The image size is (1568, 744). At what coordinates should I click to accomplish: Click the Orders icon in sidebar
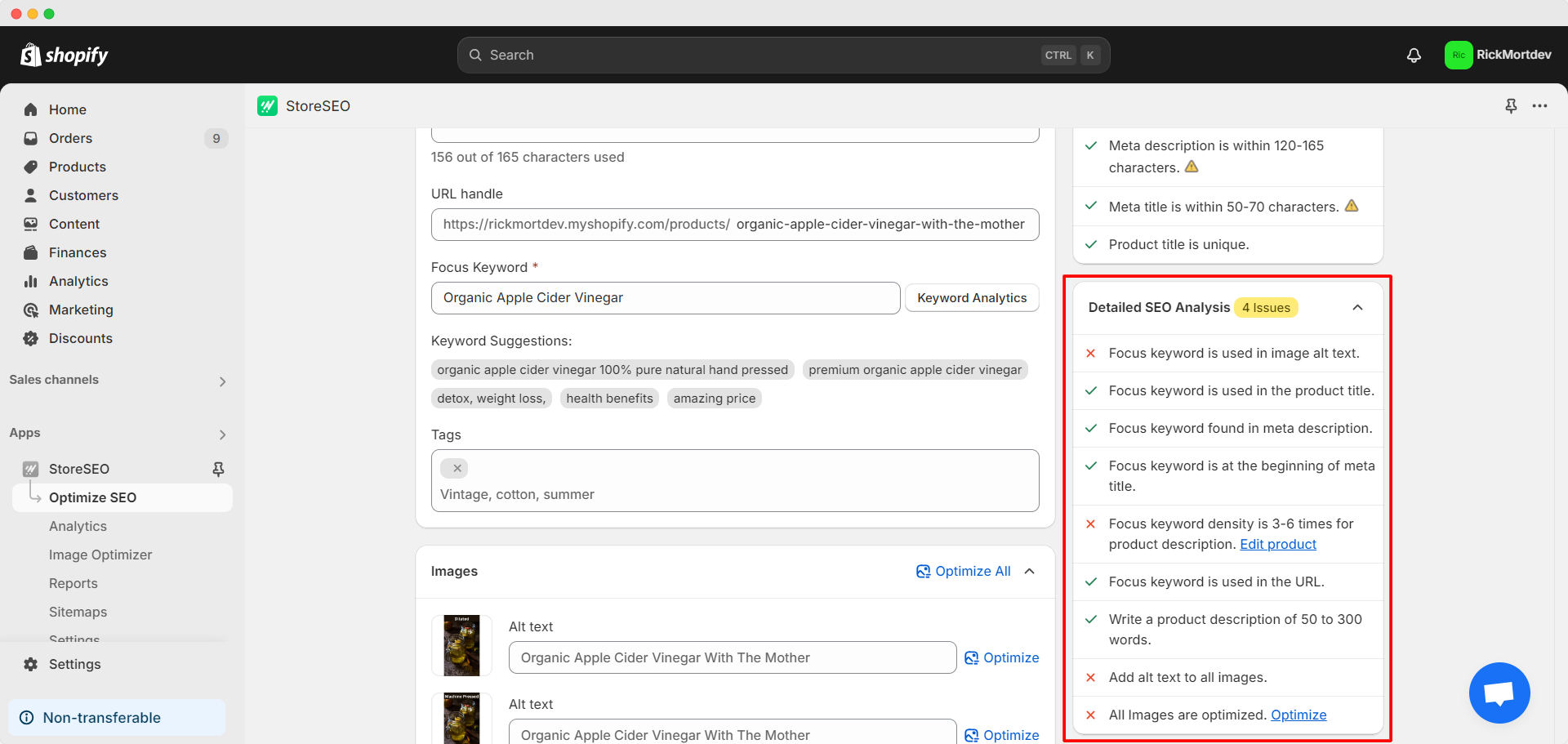pyautogui.click(x=31, y=138)
